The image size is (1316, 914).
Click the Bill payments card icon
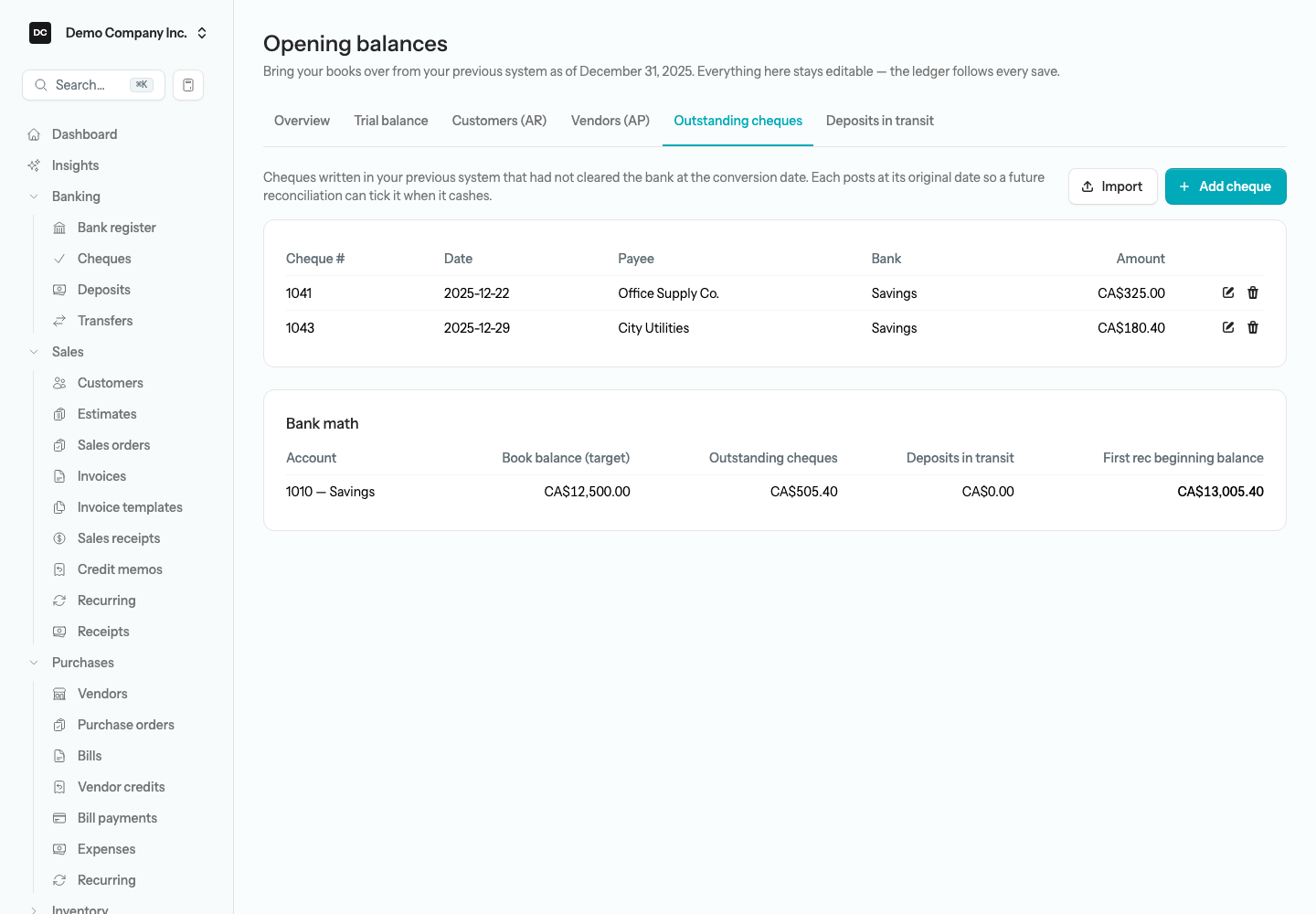(x=59, y=818)
